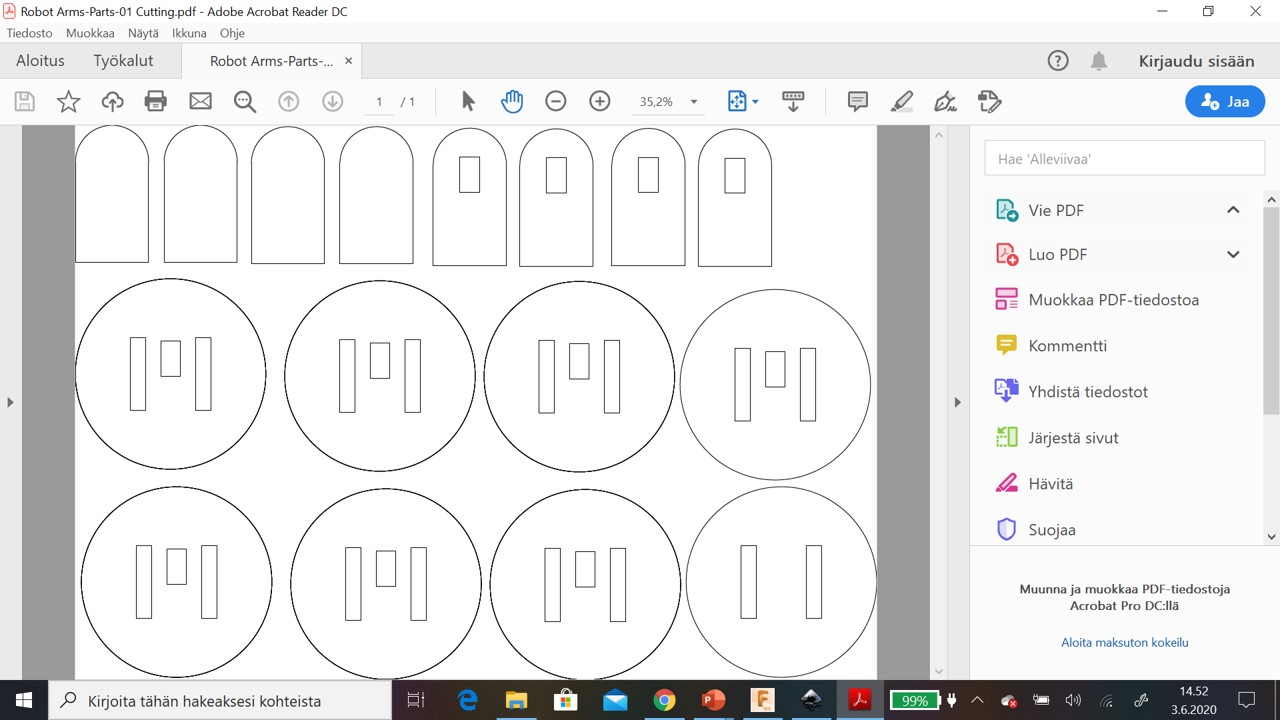Open Muokkaa PDF-tiedostoa tool
Viewport: 1280px width, 720px height.
click(1096, 300)
